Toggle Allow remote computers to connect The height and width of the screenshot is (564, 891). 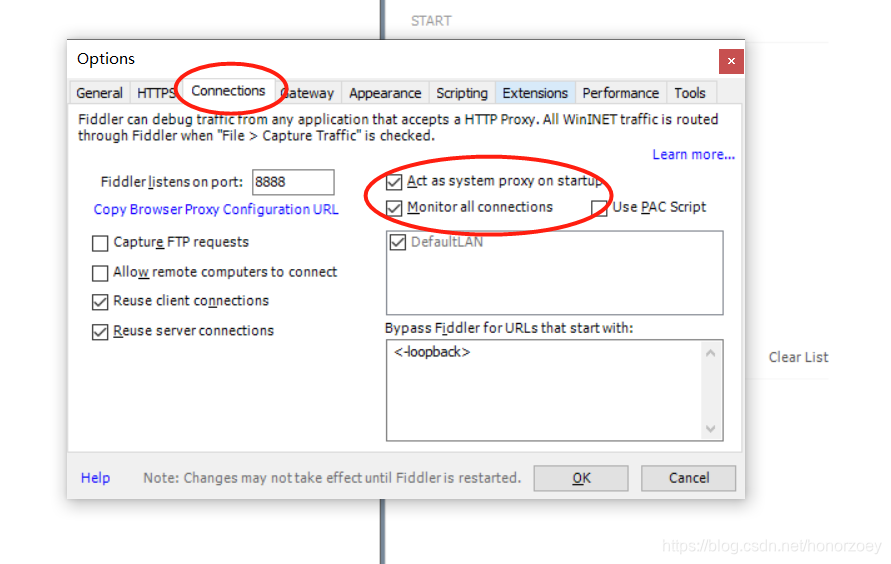[100, 273]
